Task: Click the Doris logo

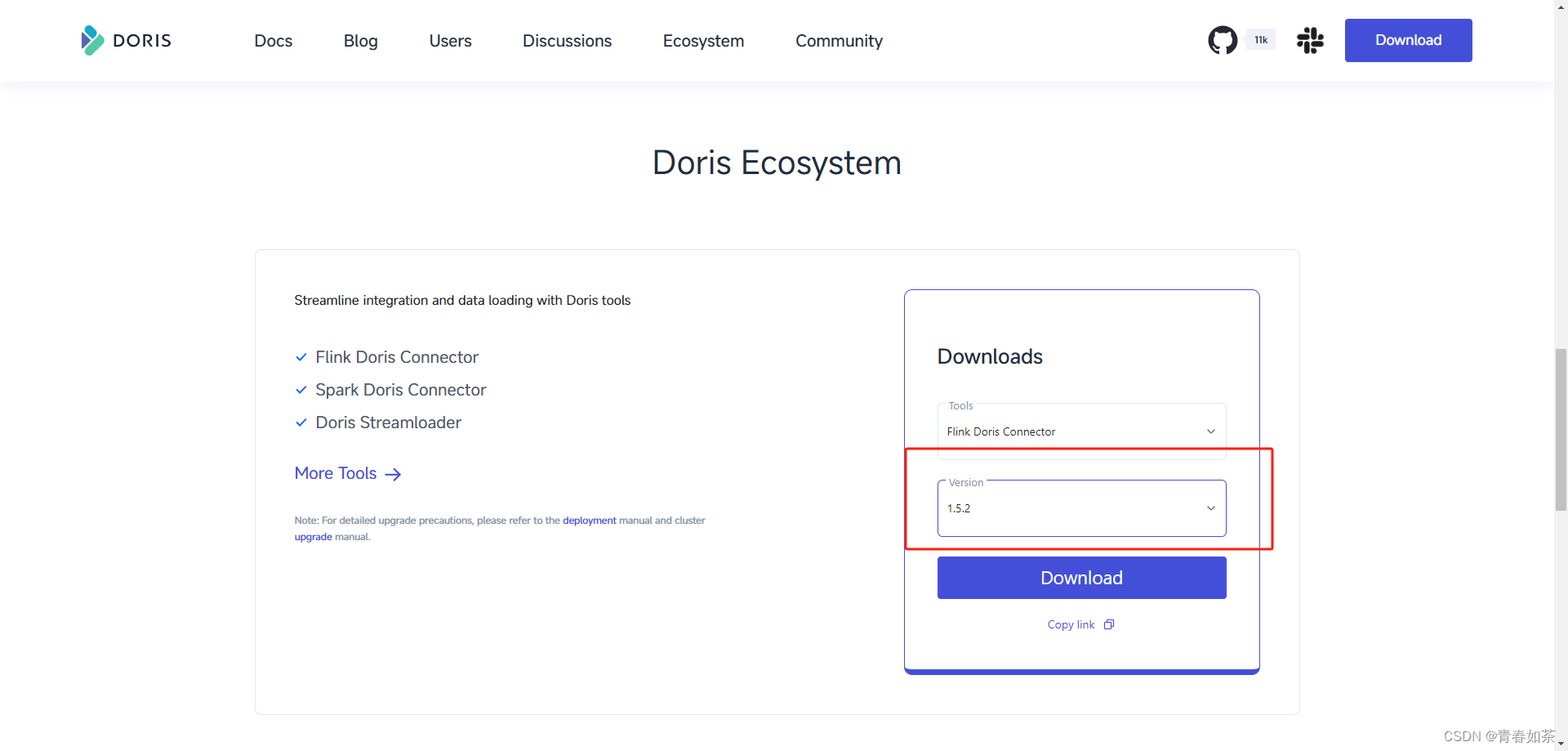Action: pos(126,40)
